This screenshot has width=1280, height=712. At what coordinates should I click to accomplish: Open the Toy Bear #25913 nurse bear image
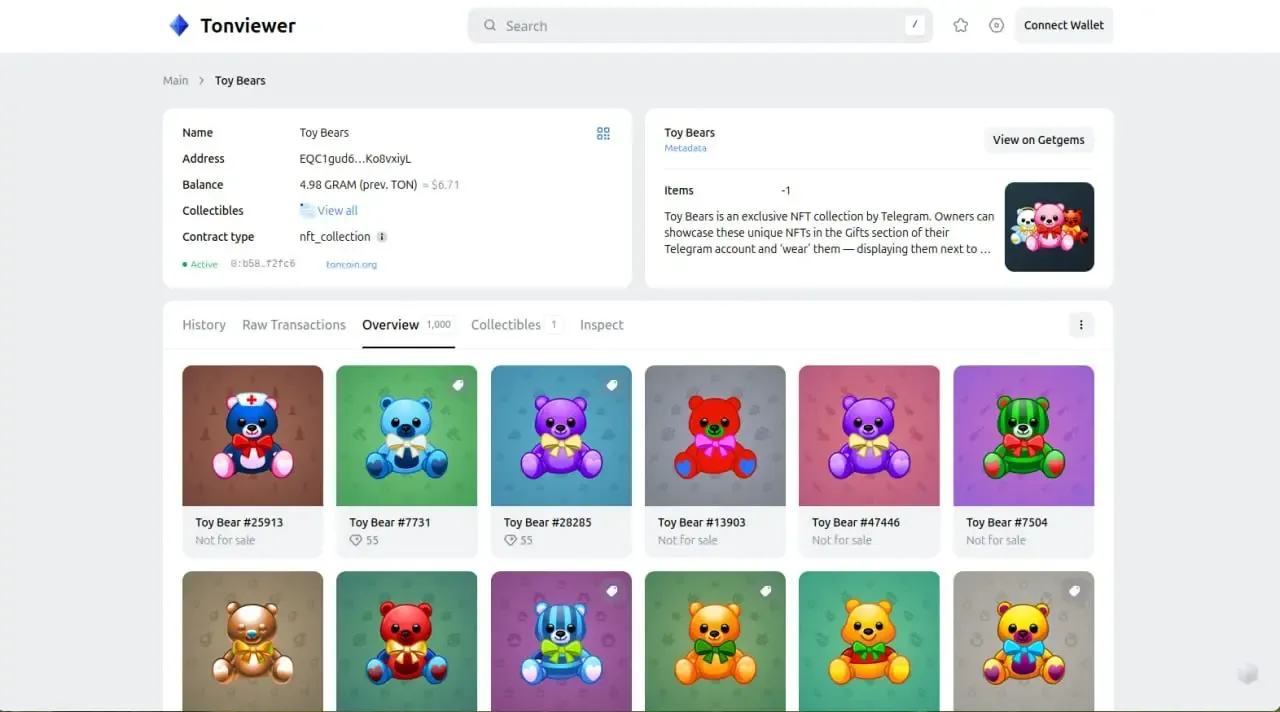coord(253,436)
